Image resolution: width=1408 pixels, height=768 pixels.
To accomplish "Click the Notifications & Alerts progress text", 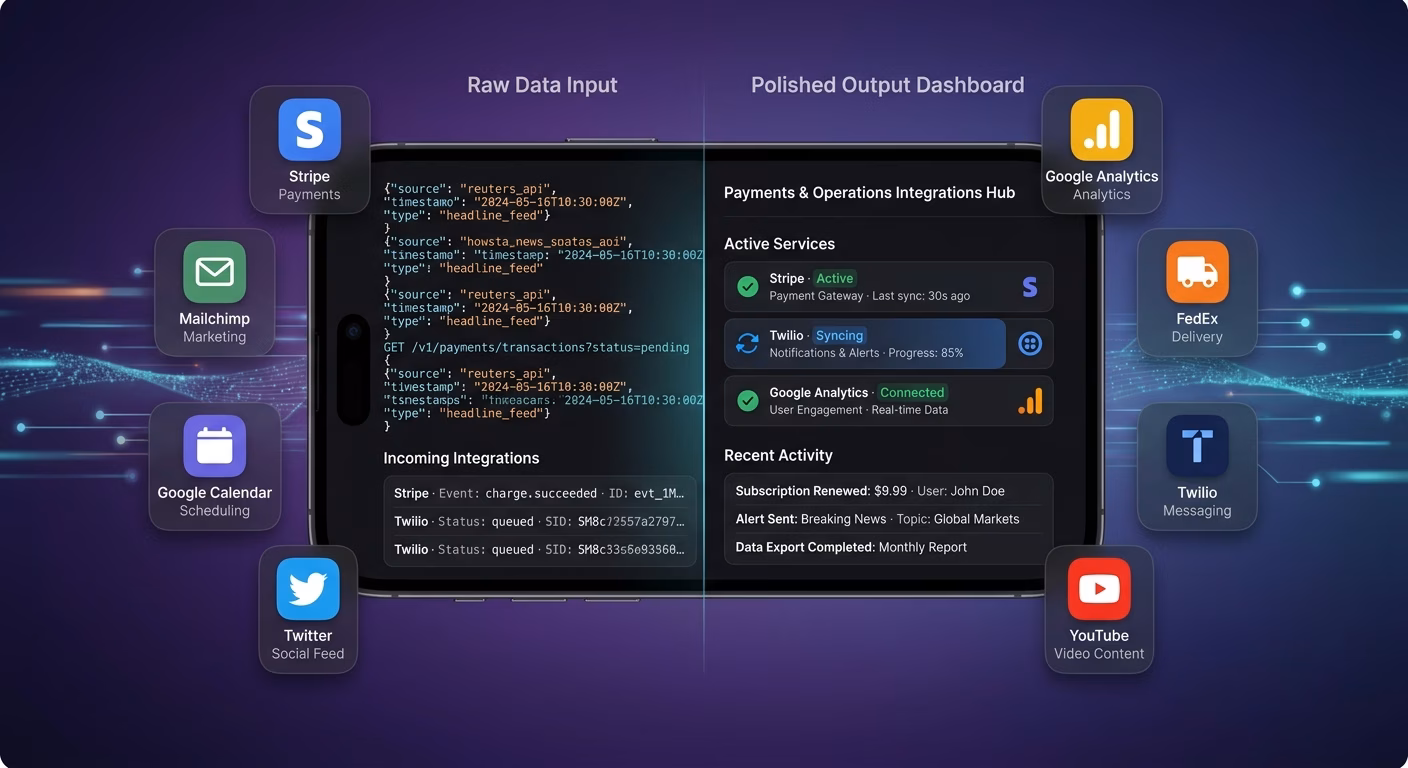I will [x=866, y=353].
